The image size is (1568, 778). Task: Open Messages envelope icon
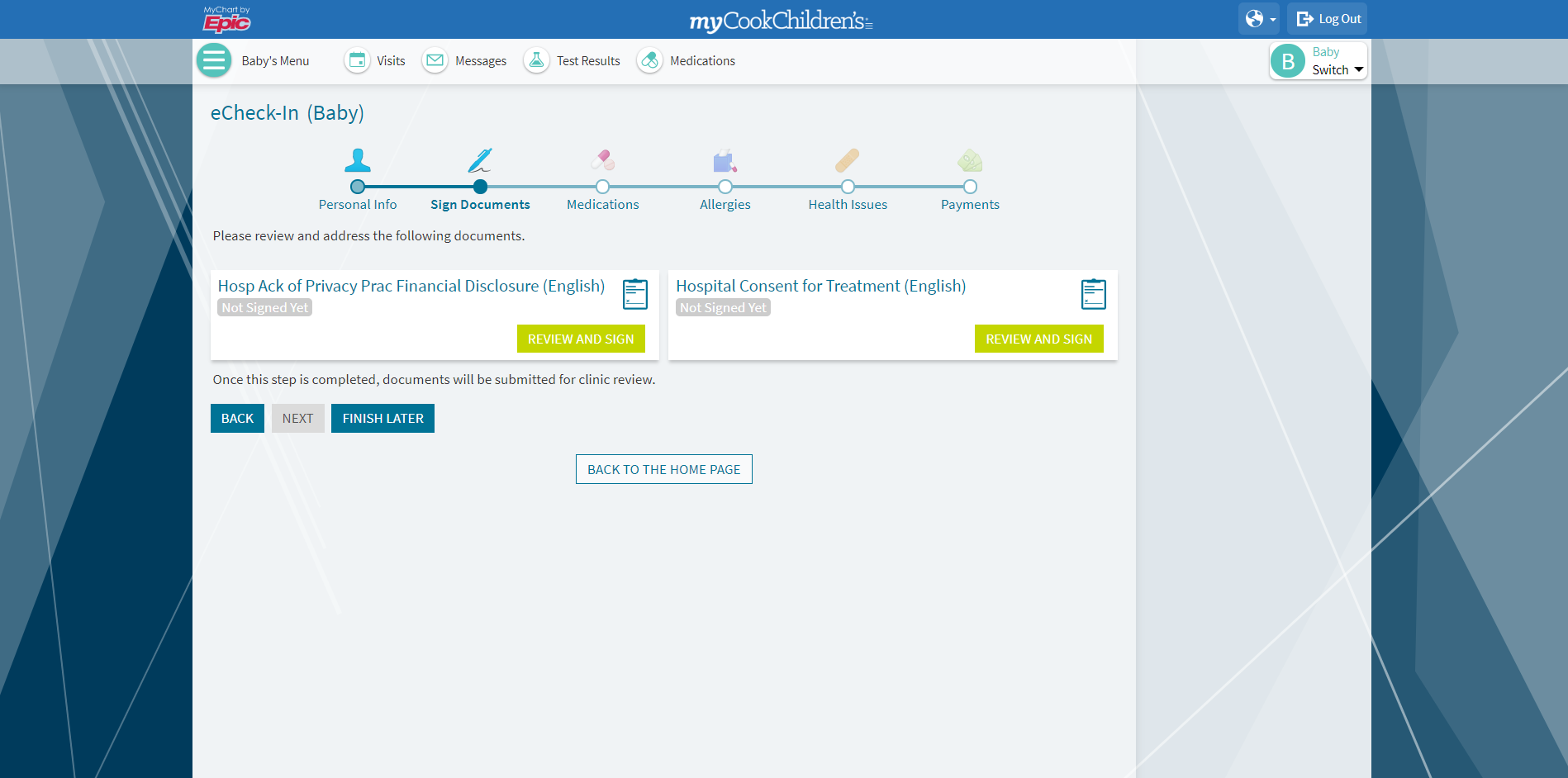click(435, 60)
